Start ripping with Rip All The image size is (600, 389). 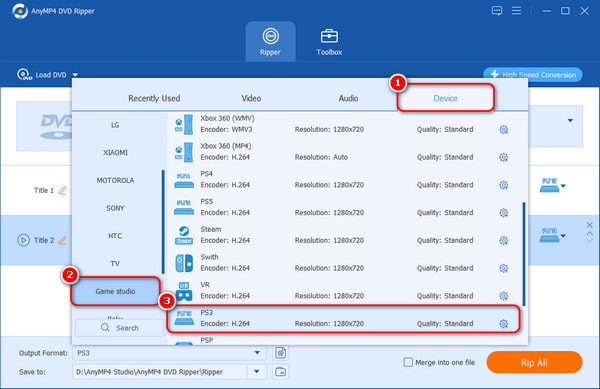534,362
